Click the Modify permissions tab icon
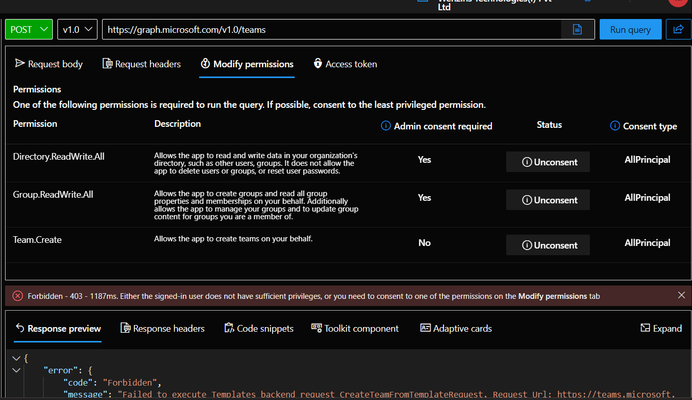This screenshot has width=692, height=400. [205, 63]
